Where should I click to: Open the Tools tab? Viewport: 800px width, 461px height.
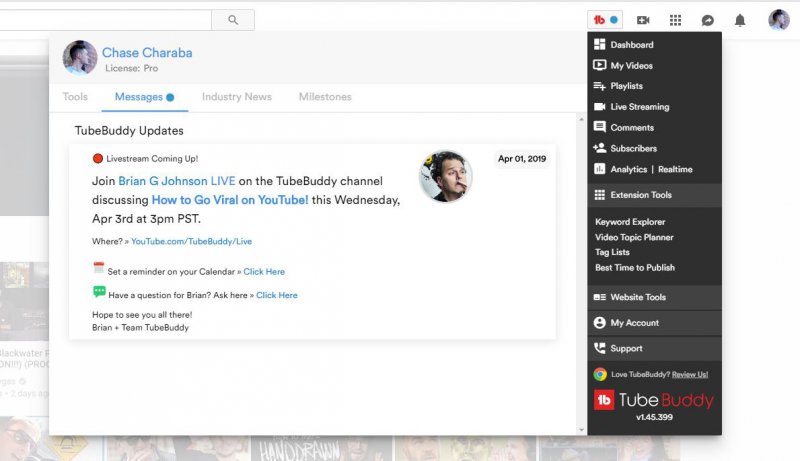tap(75, 97)
